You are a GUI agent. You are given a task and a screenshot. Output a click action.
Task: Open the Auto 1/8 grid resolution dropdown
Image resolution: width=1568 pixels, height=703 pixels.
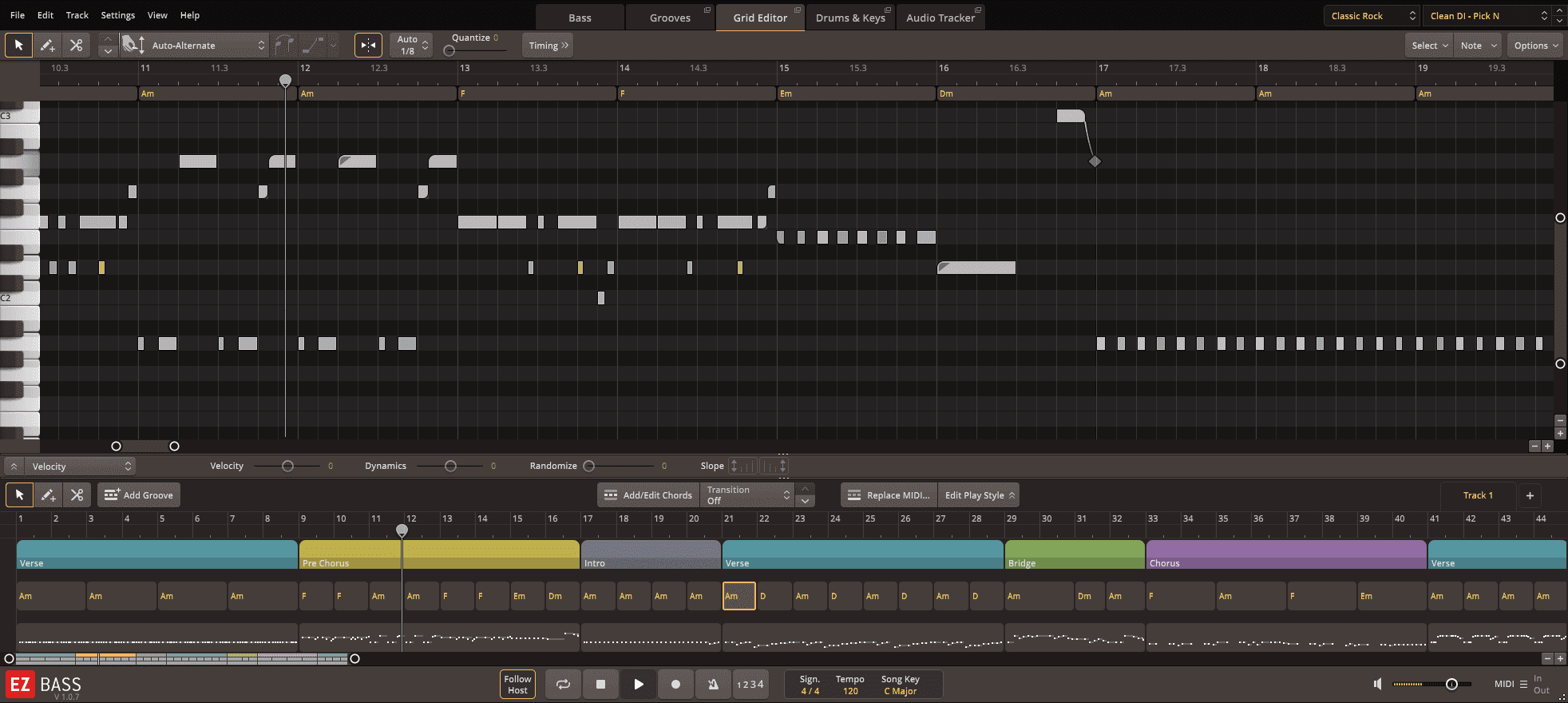point(413,46)
